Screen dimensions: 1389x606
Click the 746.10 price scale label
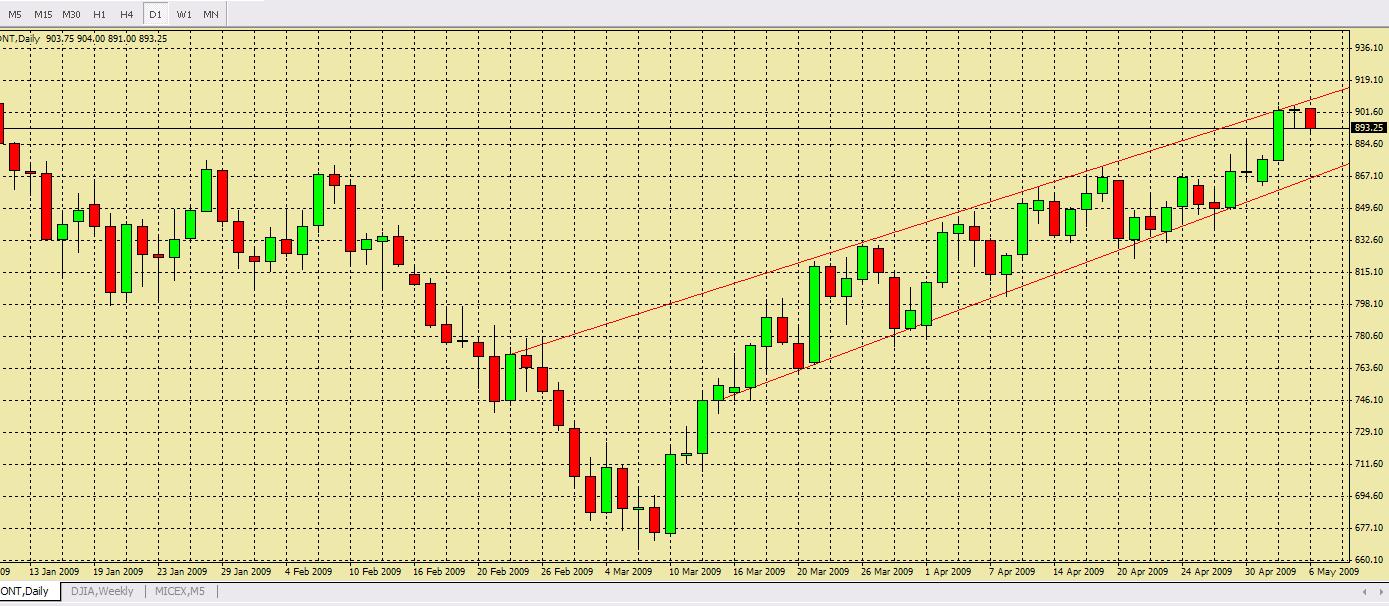point(1368,399)
